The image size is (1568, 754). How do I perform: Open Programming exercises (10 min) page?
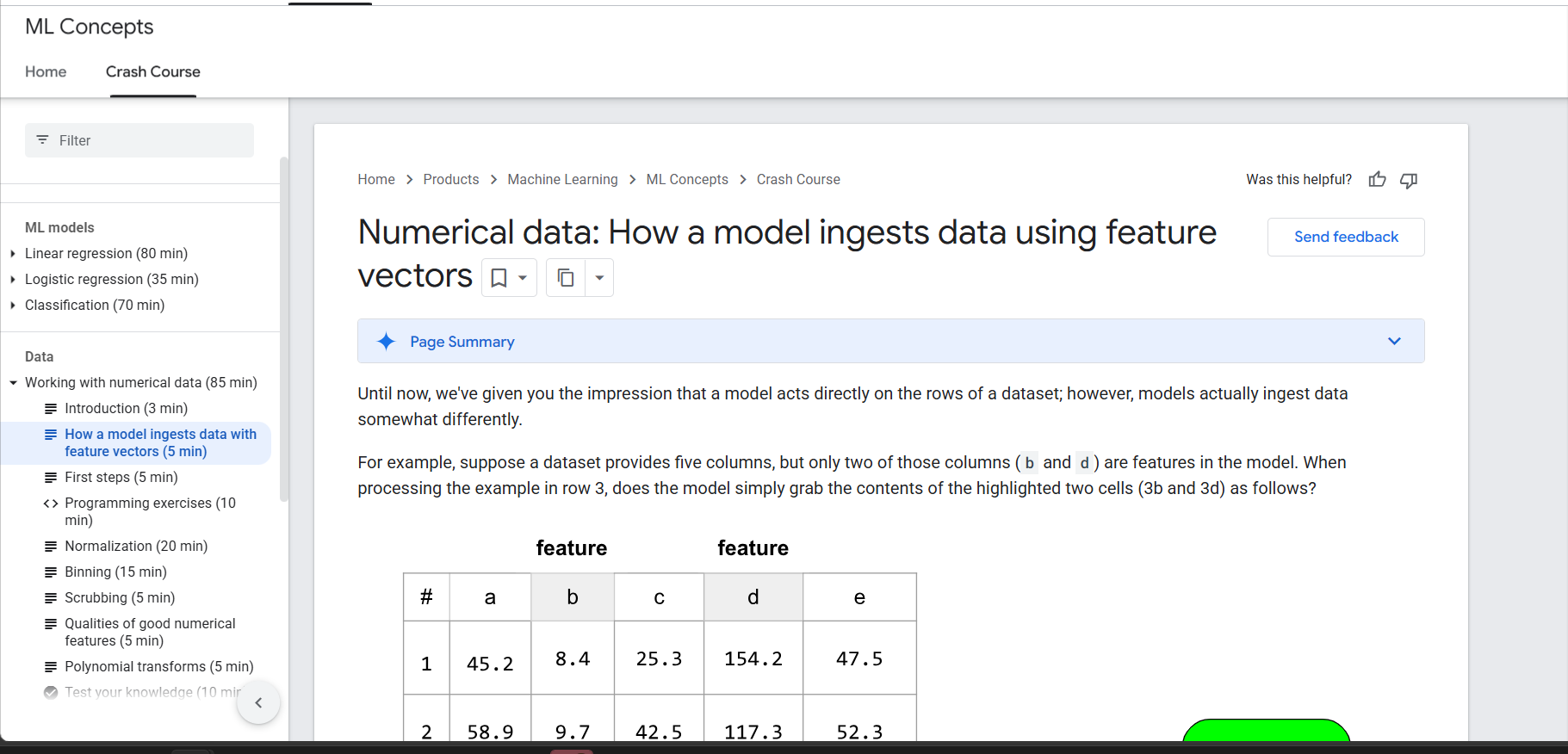click(150, 511)
